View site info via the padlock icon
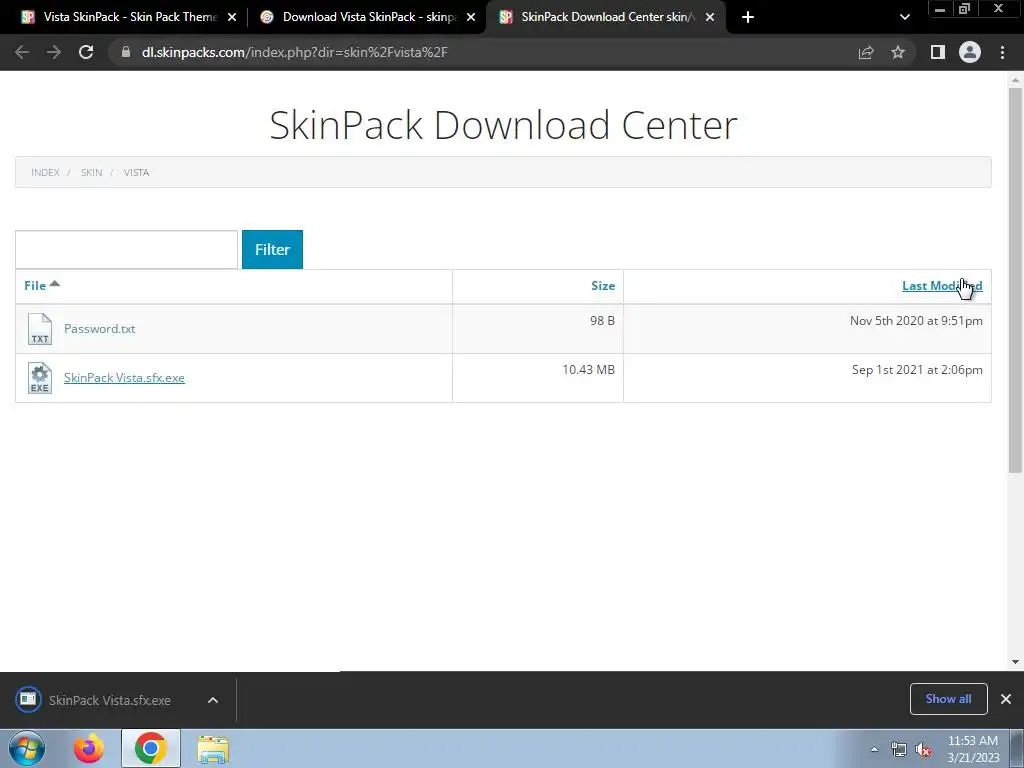Viewport: 1024px width, 768px height. [126, 52]
